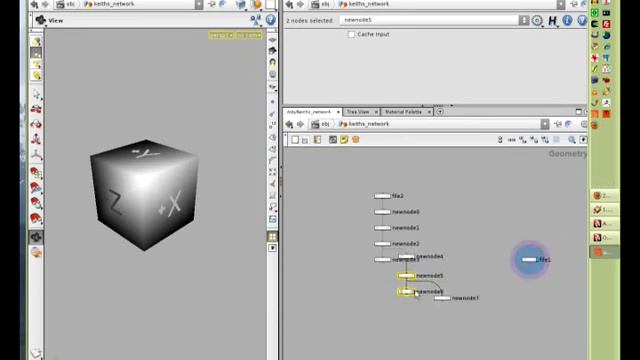Activate the Scale tool in viewer toolbar
640x360 pixels.
click(x=36, y=140)
